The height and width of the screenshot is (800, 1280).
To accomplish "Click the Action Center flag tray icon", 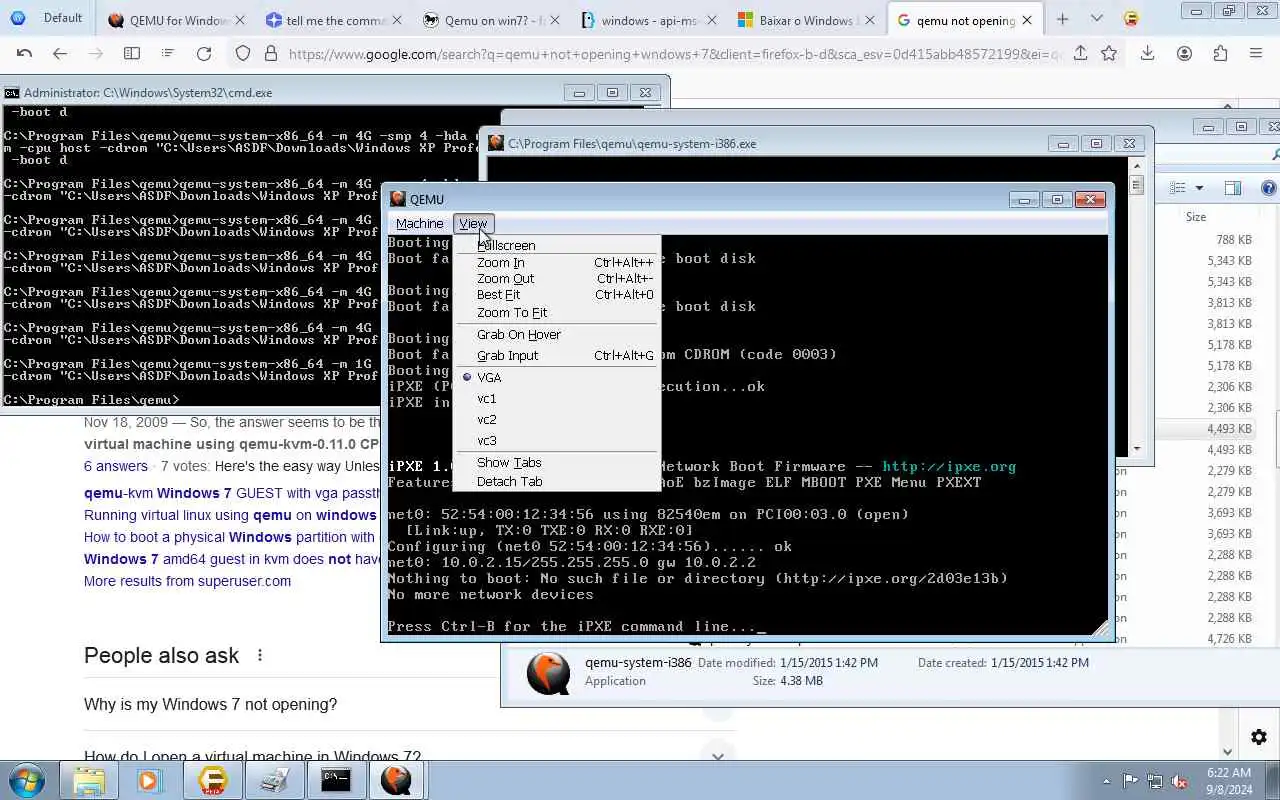I will [1130, 781].
